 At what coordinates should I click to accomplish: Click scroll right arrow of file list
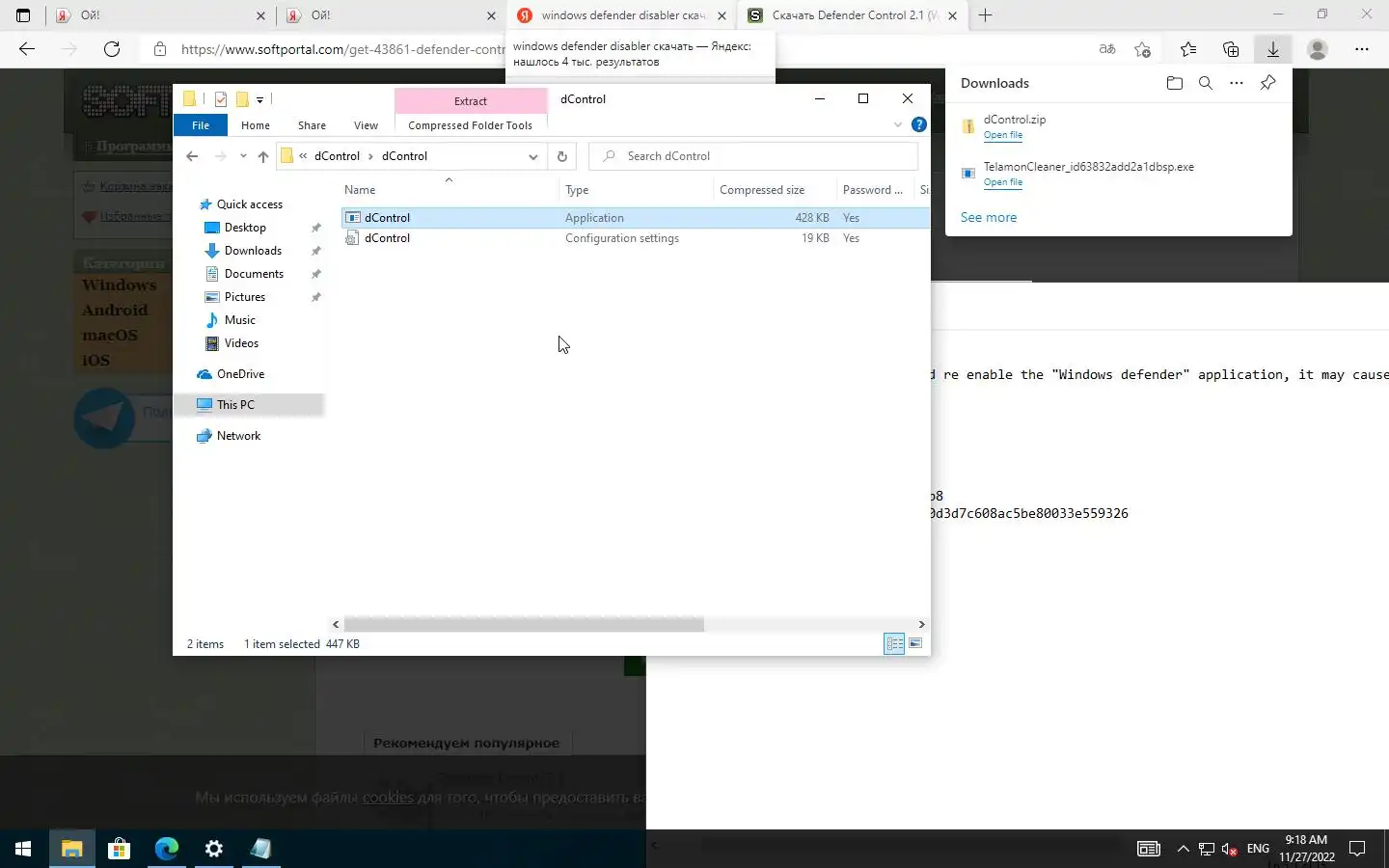click(921, 625)
